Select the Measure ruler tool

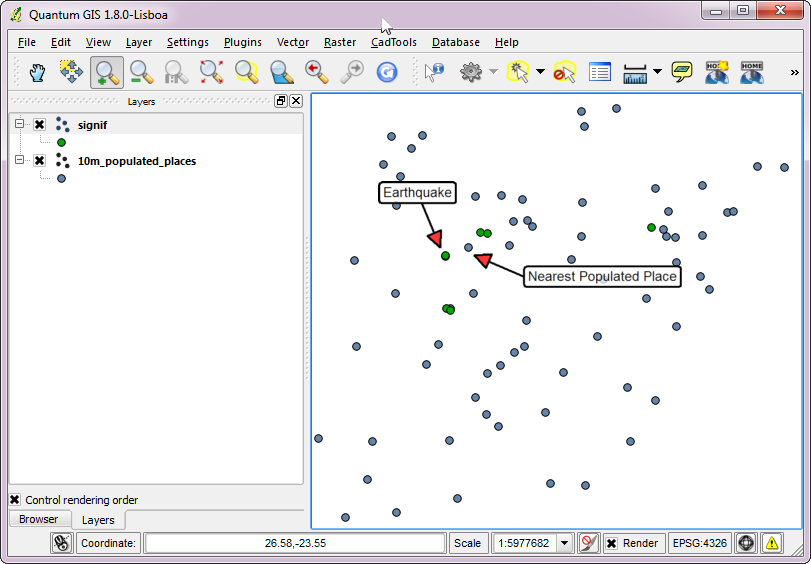click(x=635, y=73)
